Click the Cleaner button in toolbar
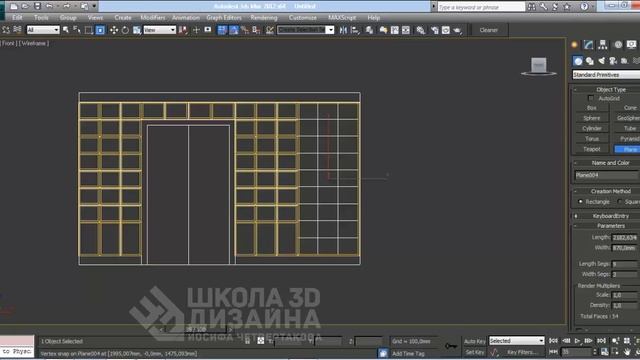The height and width of the screenshot is (360, 640). (489, 30)
